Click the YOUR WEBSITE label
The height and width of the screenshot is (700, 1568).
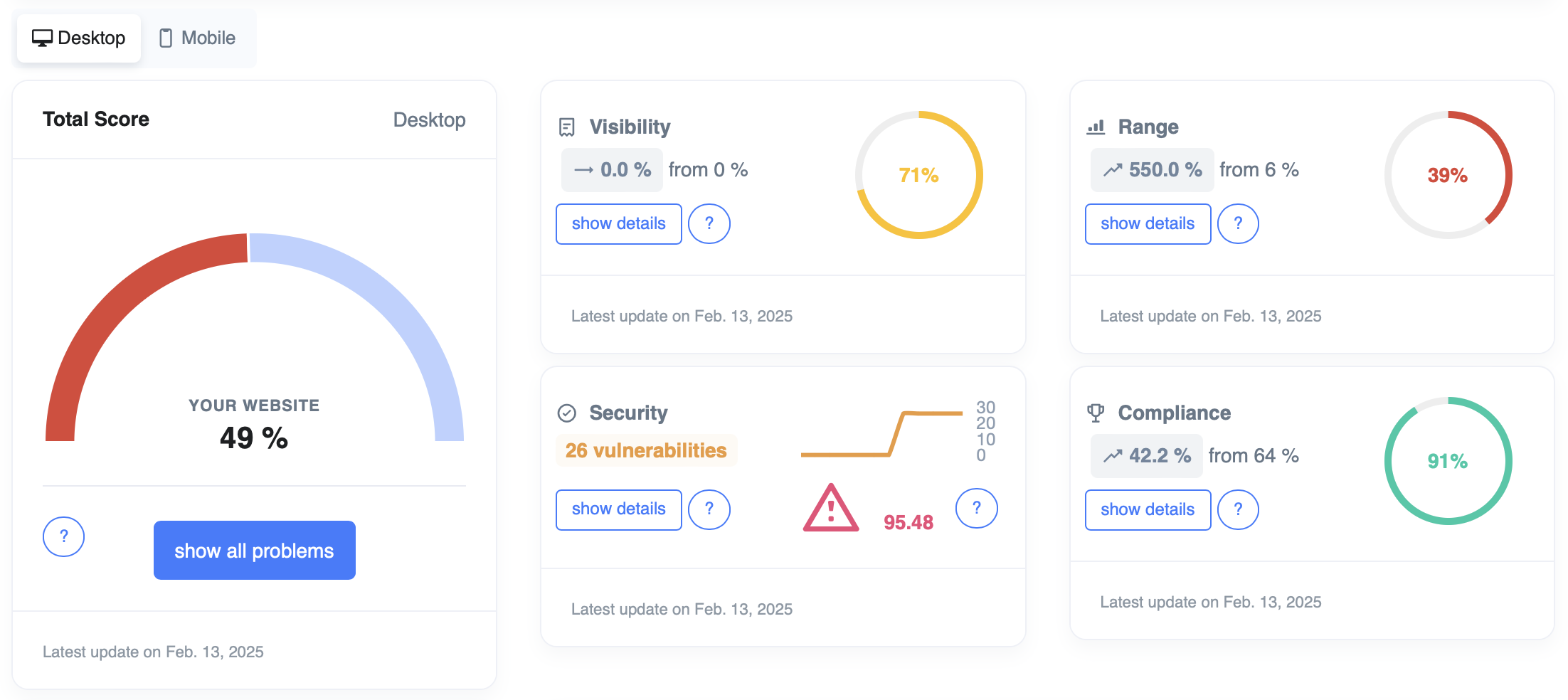point(254,405)
